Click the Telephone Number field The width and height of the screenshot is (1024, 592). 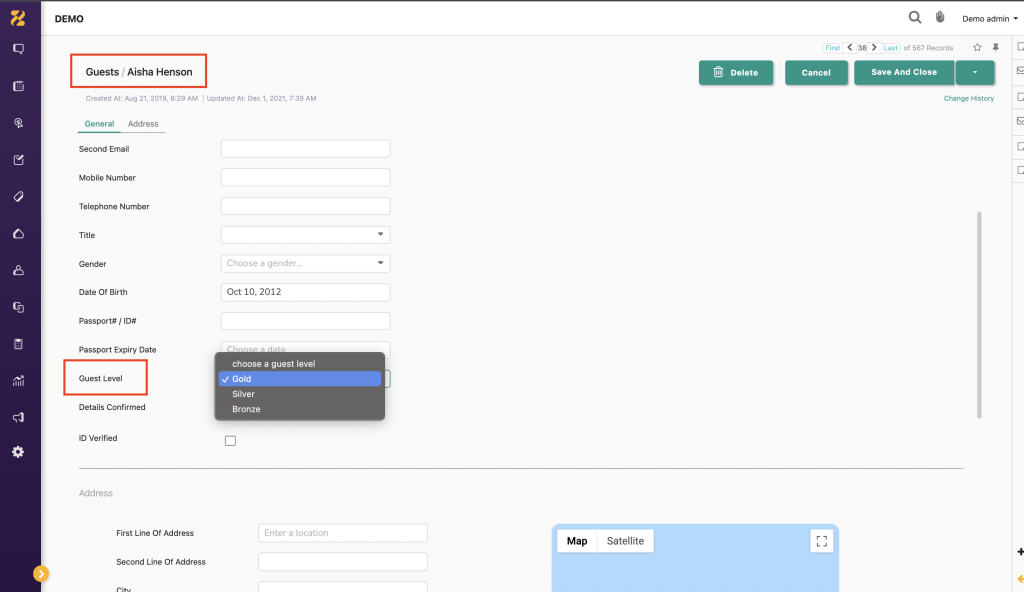click(306, 206)
